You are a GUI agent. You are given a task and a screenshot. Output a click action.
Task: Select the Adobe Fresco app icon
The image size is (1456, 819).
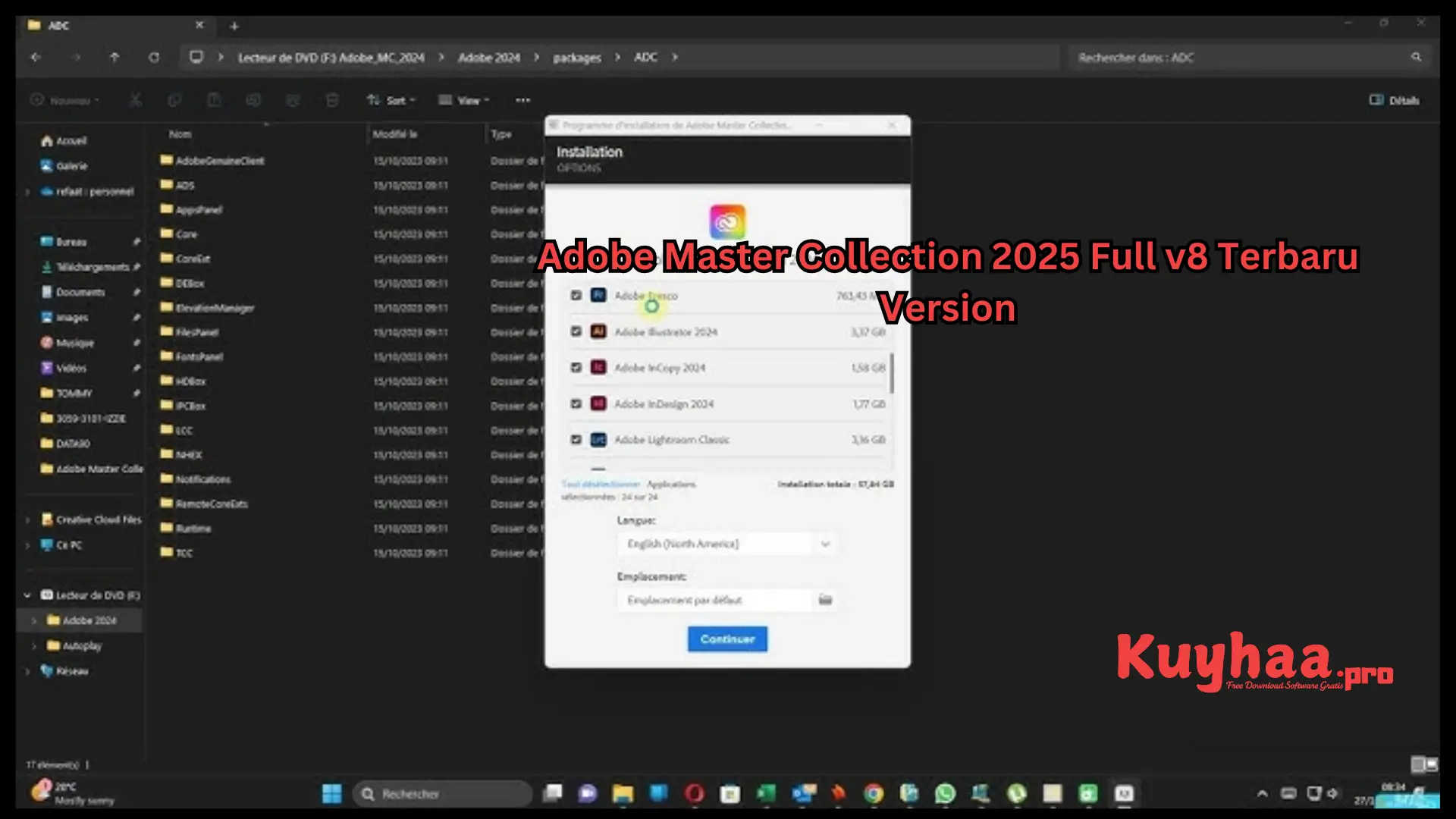click(598, 295)
